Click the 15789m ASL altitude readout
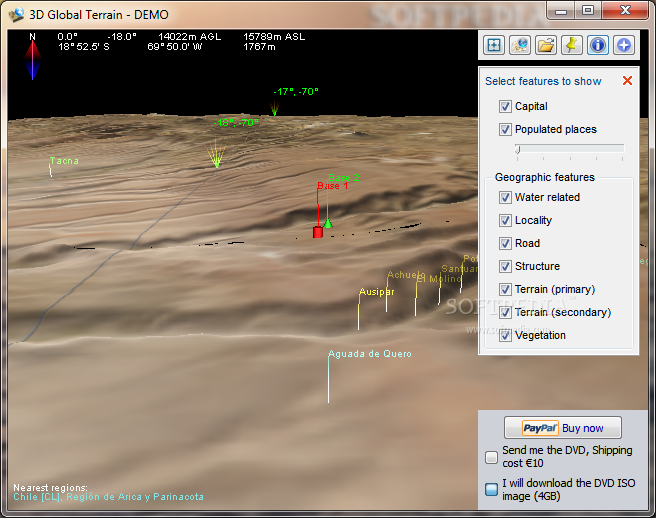The width and height of the screenshot is (656, 518). [274, 37]
